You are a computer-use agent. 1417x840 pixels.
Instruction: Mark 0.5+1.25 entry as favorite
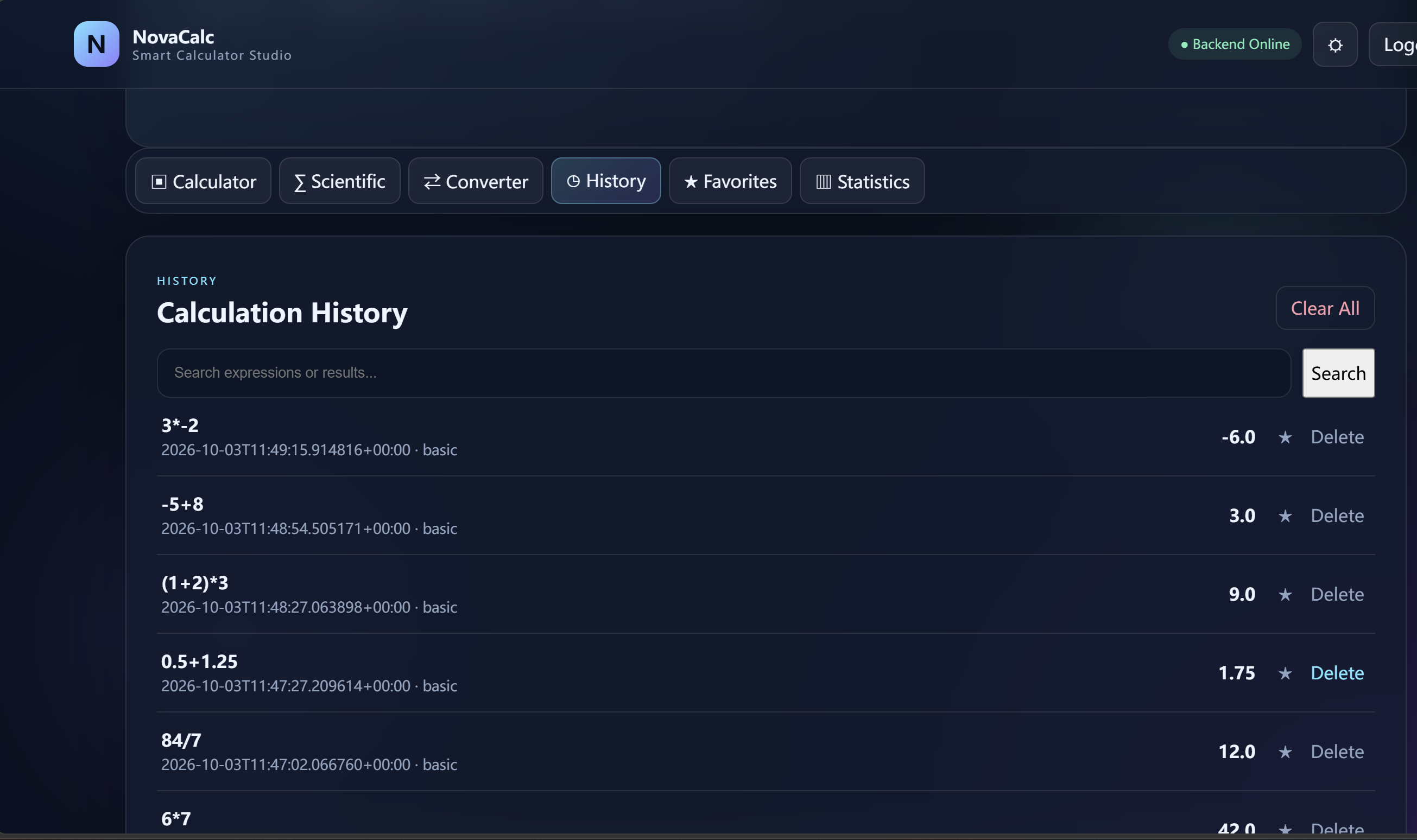pos(1285,673)
